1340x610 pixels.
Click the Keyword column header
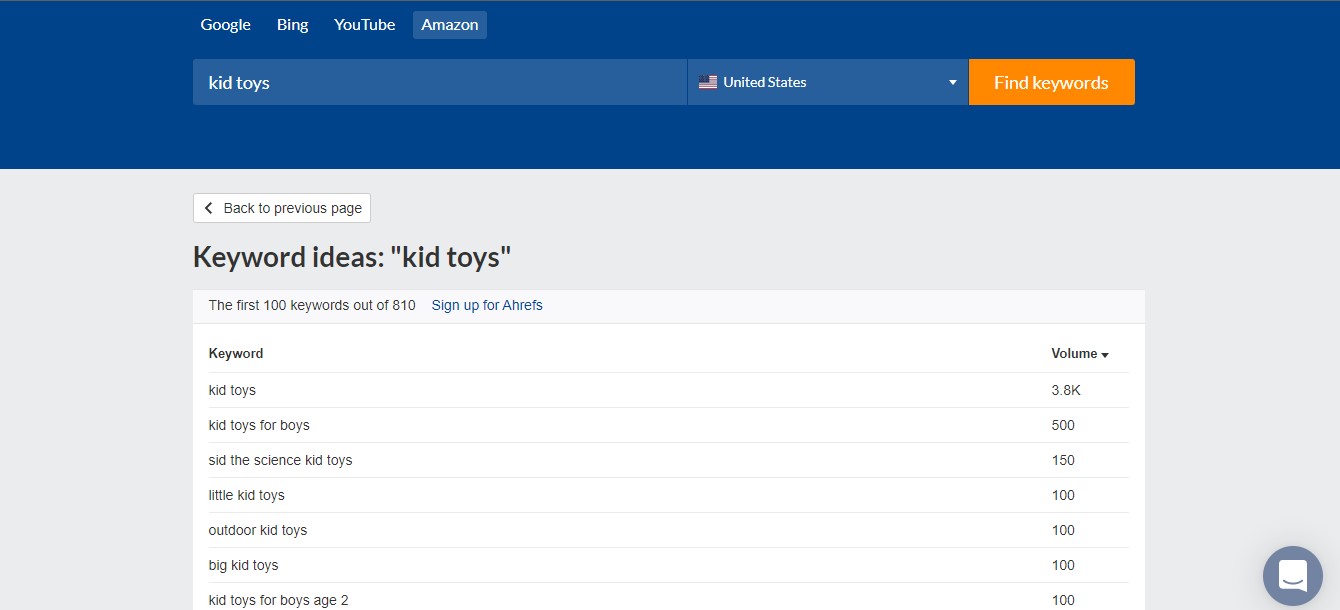coord(236,353)
